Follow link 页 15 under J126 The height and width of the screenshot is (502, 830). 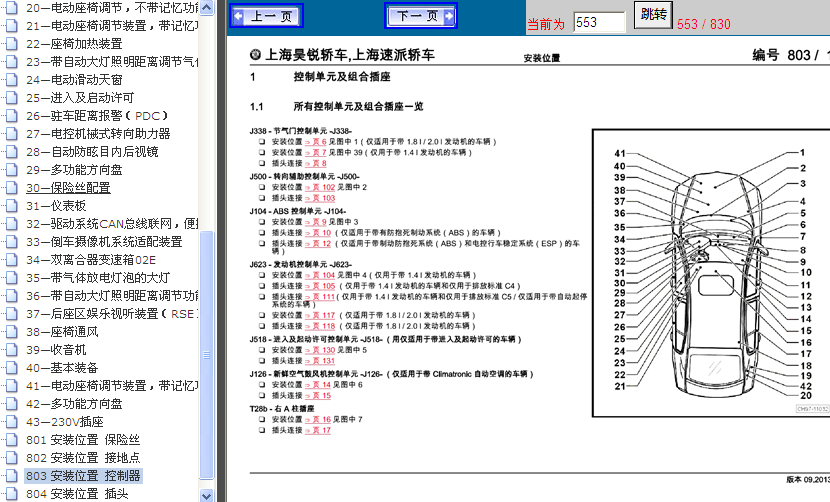[x=318, y=396]
